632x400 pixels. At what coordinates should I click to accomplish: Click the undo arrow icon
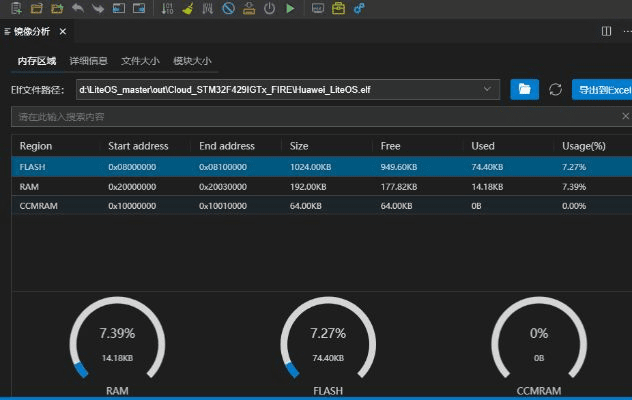click(77, 9)
